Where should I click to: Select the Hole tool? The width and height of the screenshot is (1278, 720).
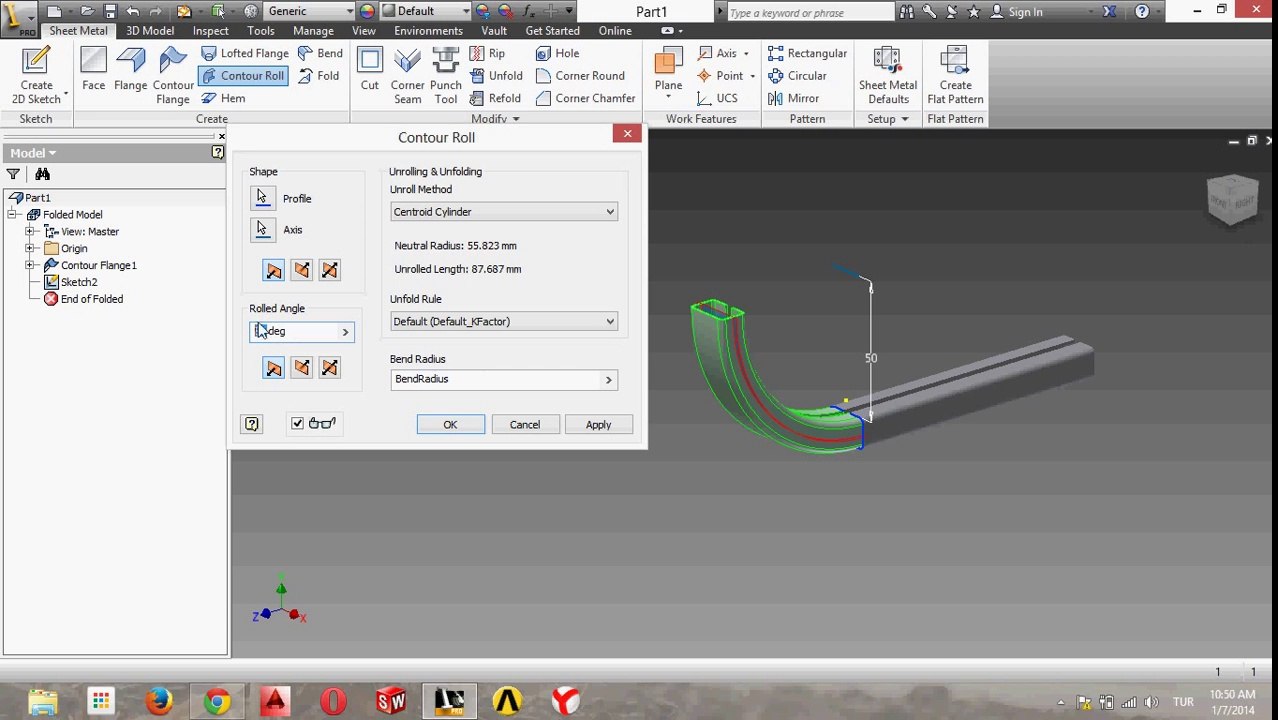click(557, 53)
